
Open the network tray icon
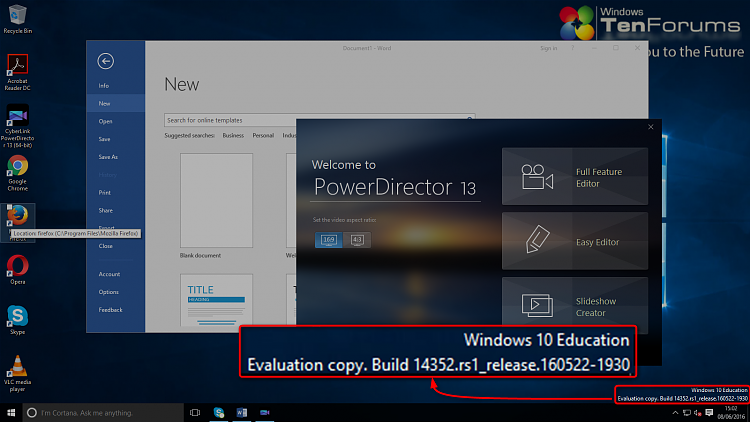pyautogui.click(x=686, y=412)
